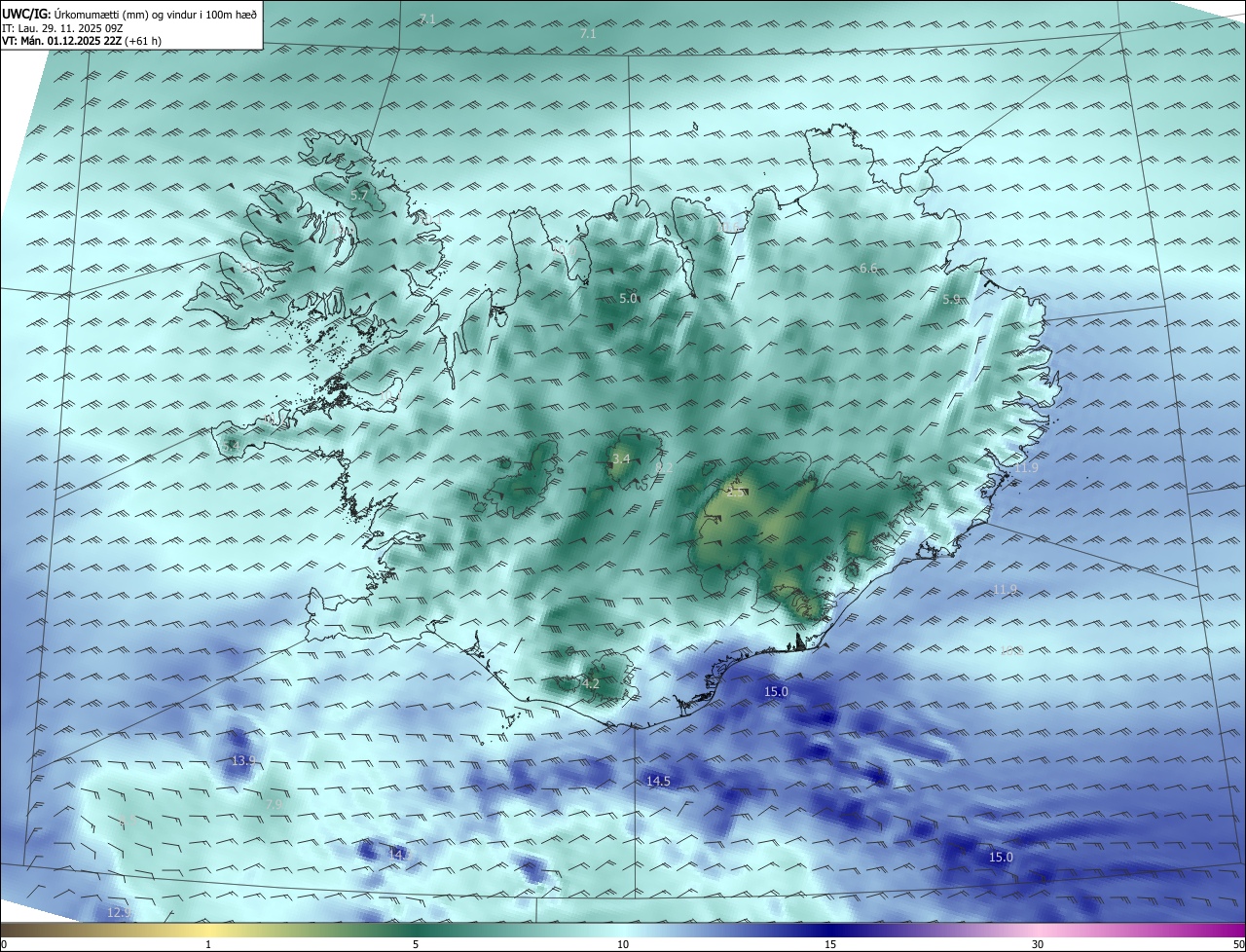Click the colorbar tick label 10
The width and height of the screenshot is (1246, 952).
[x=623, y=944]
